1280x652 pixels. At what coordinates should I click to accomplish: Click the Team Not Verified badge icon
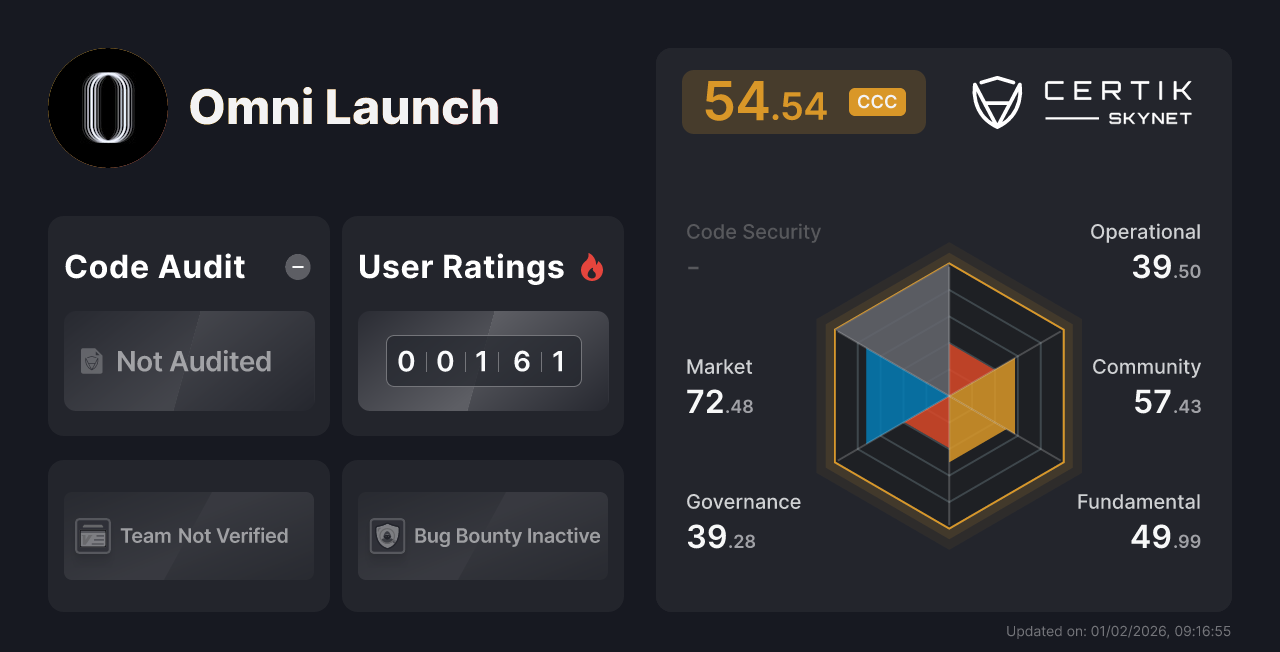point(93,536)
